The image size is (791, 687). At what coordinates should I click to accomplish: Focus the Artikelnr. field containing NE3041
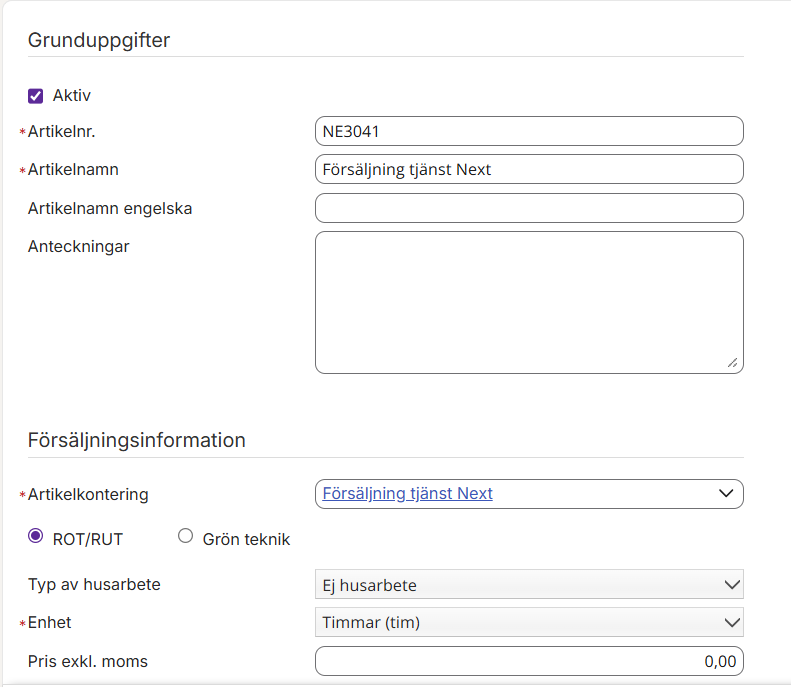[528, 131]
